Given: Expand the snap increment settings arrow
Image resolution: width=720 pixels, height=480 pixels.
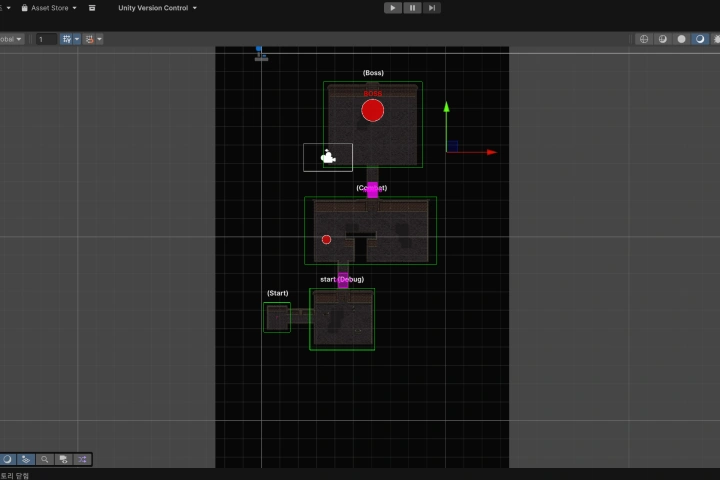Looking at the screenshot, I should click(x=99, y=39).
